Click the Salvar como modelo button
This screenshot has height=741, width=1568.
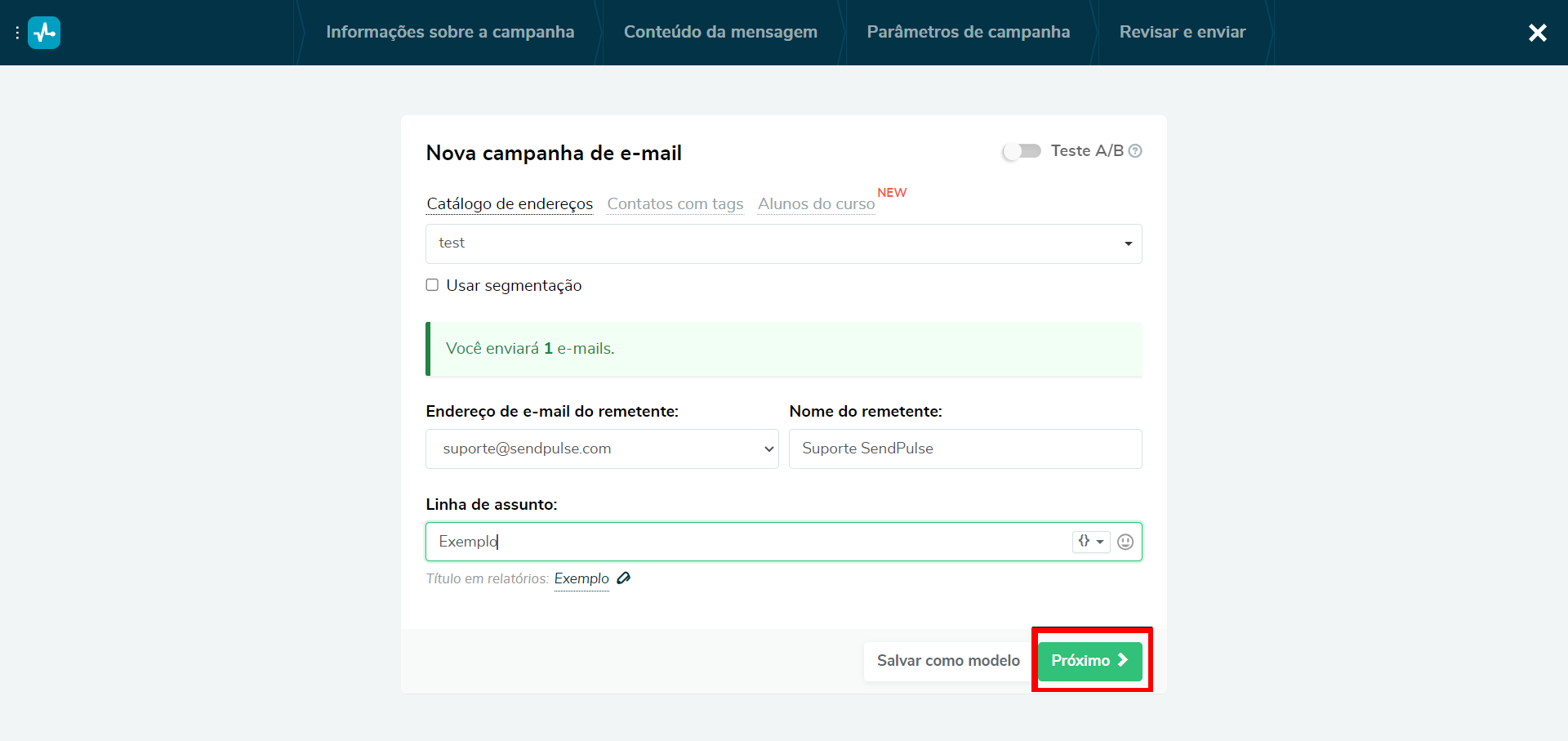(948, 661)
